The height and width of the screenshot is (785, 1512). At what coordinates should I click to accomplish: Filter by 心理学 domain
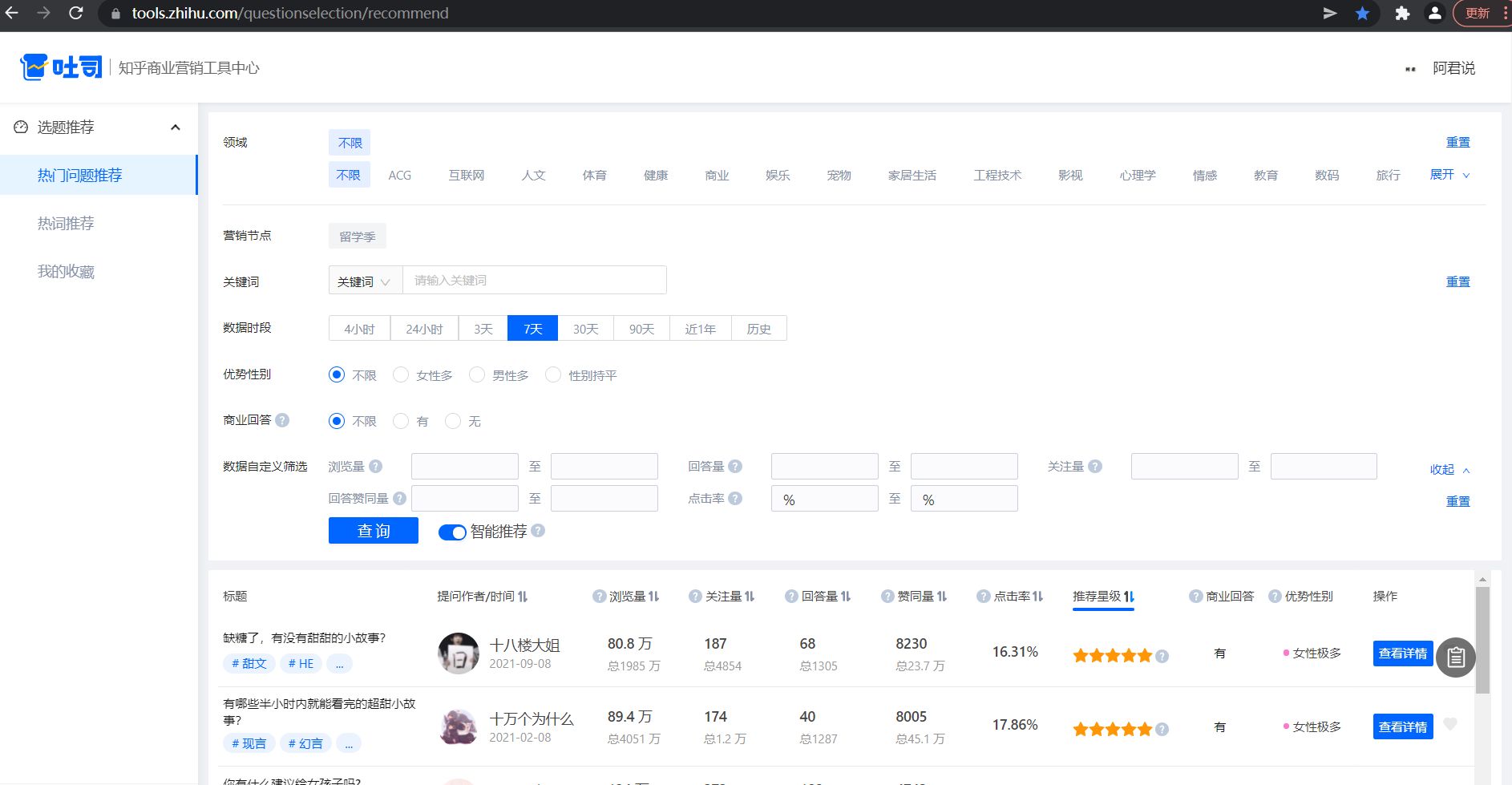1138,175
